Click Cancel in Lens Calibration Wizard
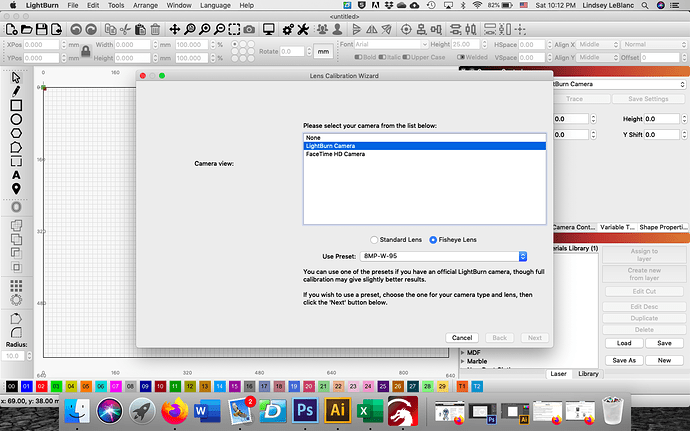This screenshot has height=431, width=690. point(462,338)
